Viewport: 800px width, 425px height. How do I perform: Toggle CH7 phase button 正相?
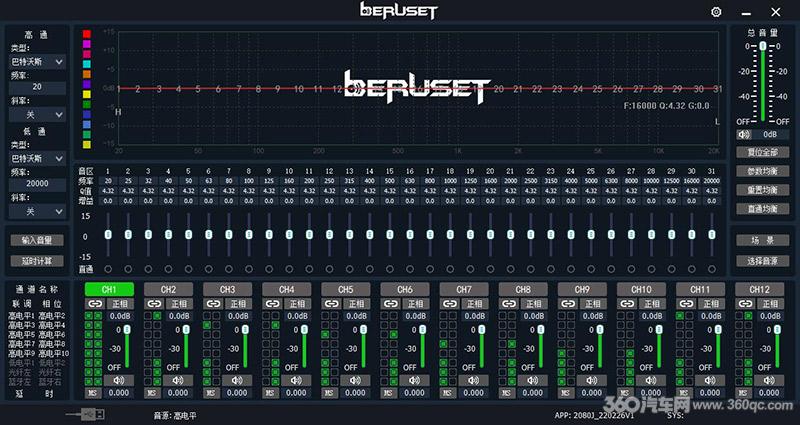(476, 304)
